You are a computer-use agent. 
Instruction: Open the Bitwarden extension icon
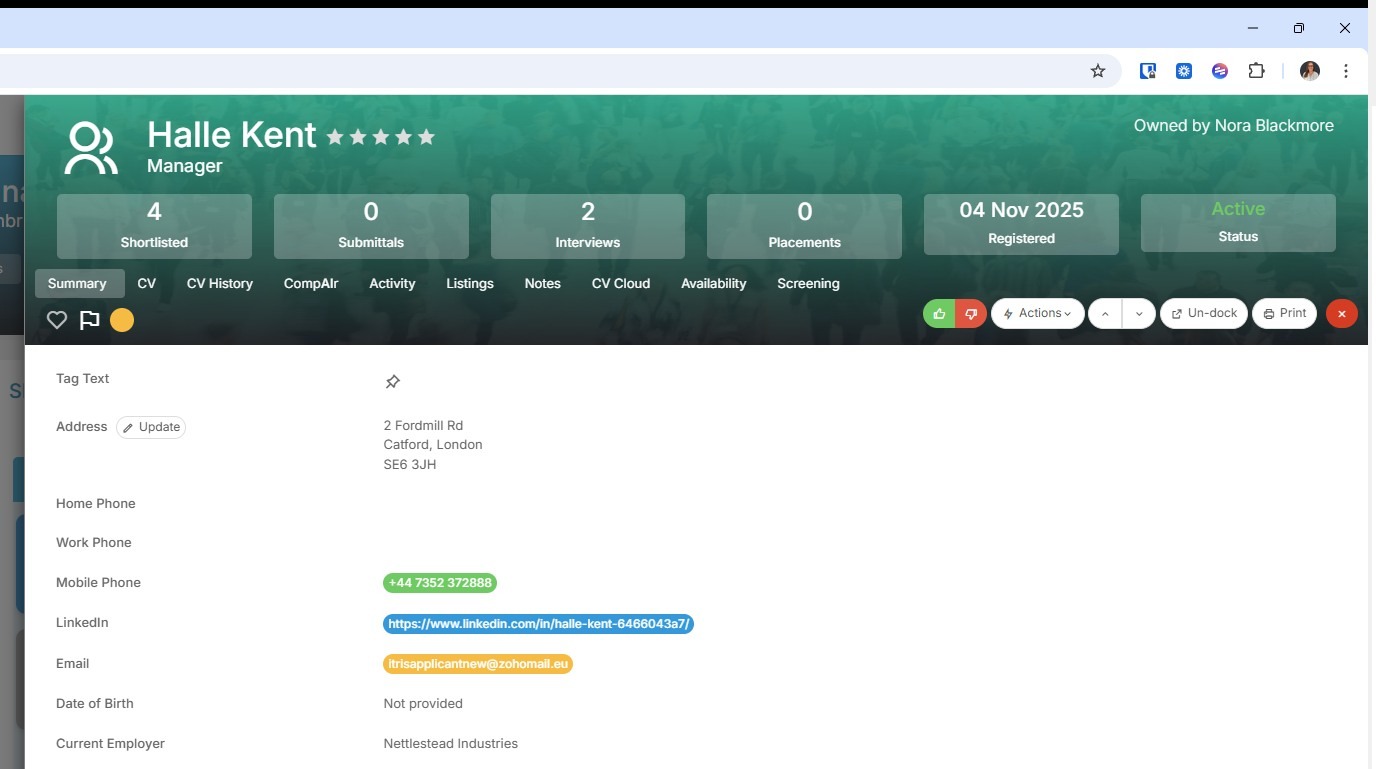click(x=1148, y=71)
